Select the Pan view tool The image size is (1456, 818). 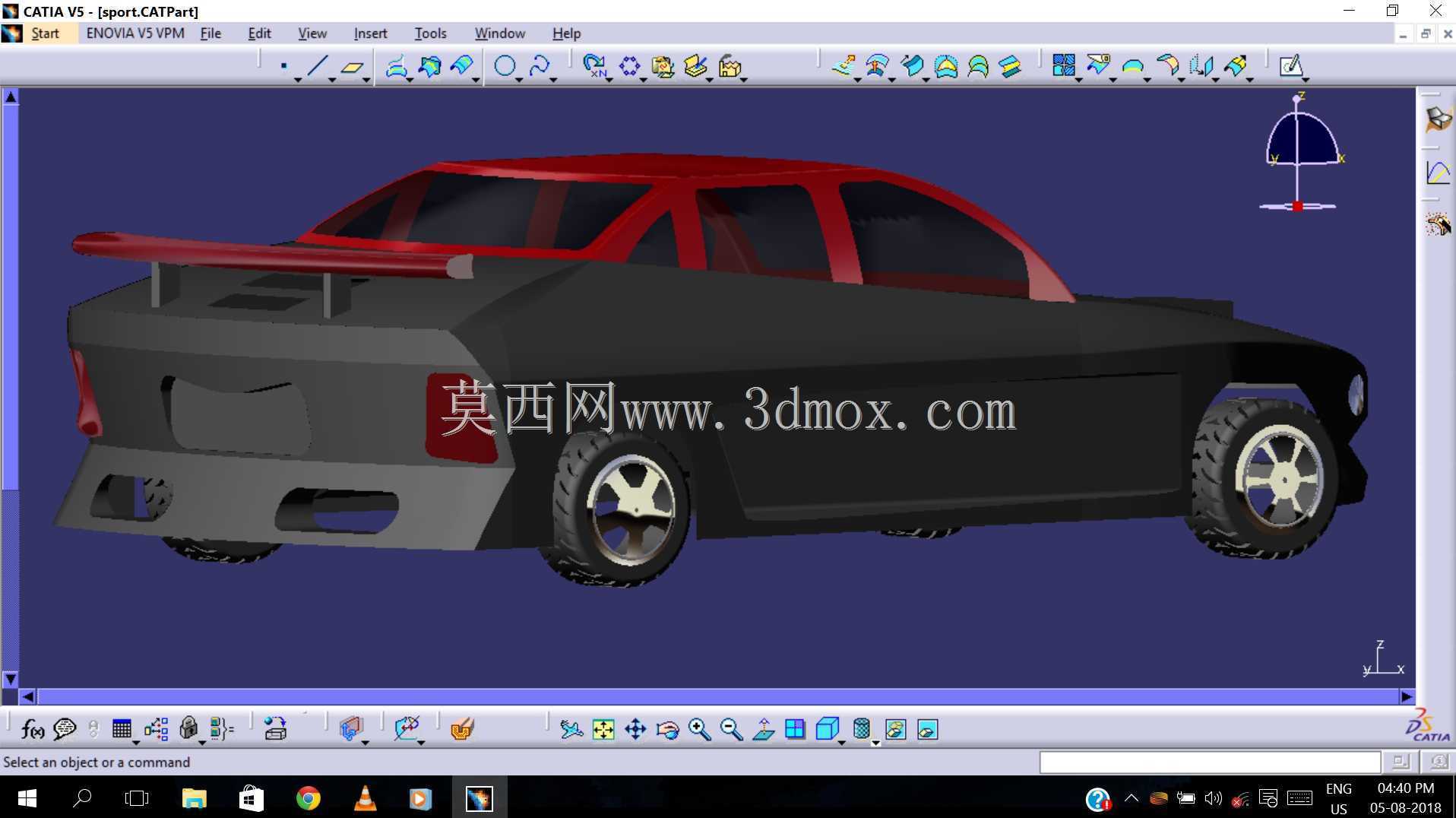[x=635, y=730]
